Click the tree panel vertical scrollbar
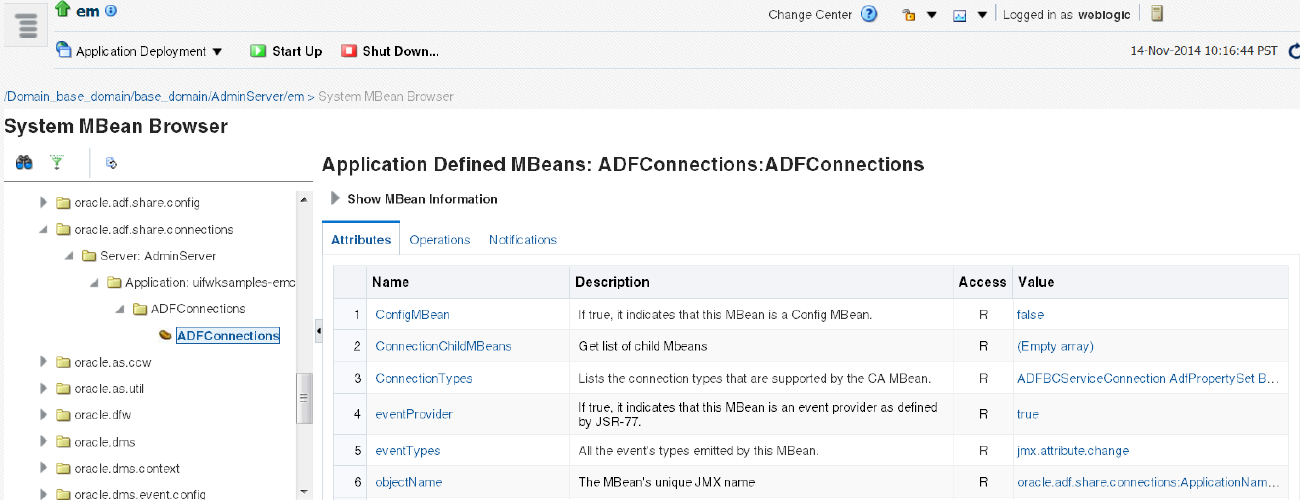This screenshot has width=1300, height=503. pos(305,397)
